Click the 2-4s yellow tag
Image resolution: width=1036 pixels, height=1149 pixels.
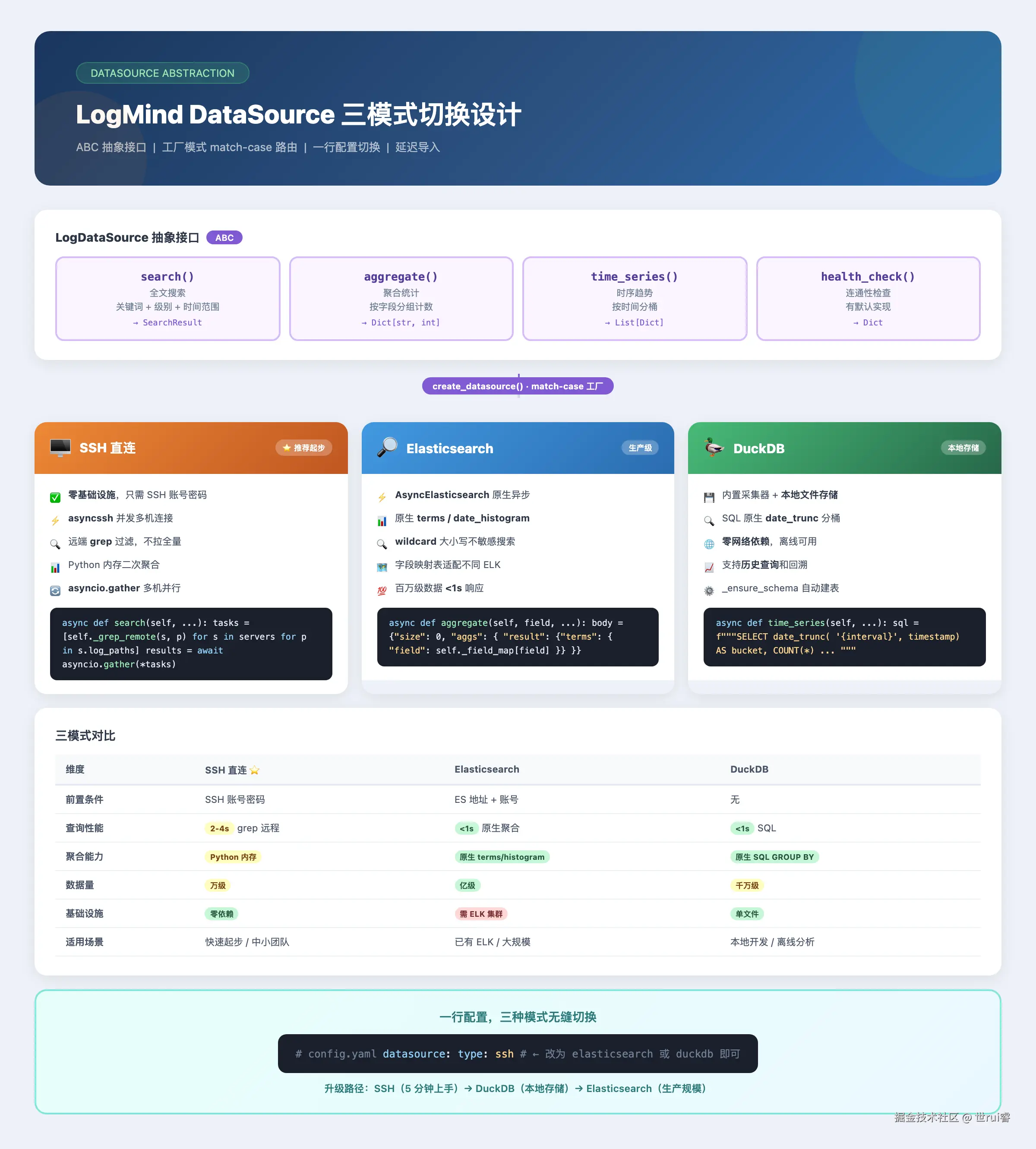point(219,828)
